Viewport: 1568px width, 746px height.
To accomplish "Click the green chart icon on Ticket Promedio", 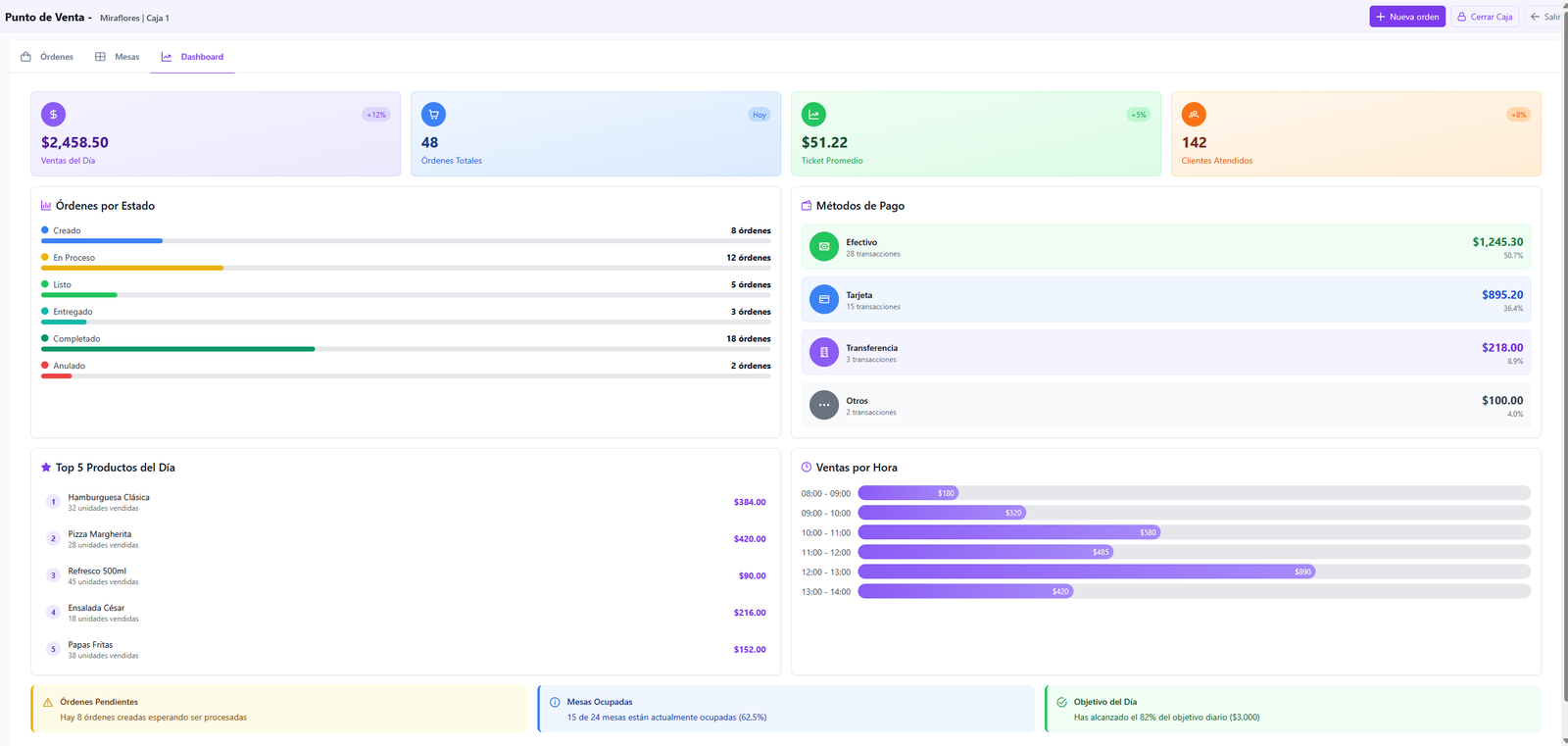I will pos(813,115).
